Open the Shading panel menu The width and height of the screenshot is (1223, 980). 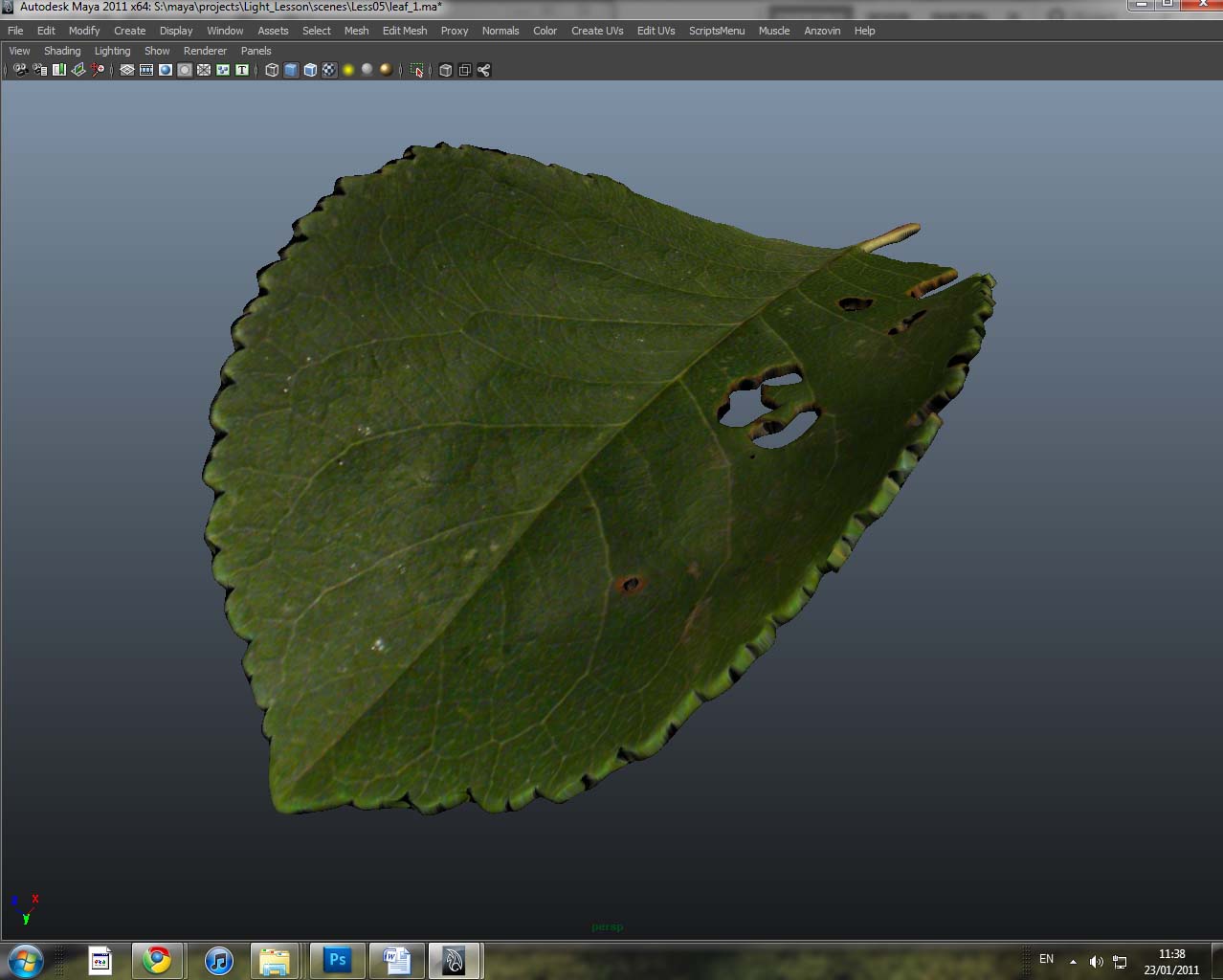62,51
